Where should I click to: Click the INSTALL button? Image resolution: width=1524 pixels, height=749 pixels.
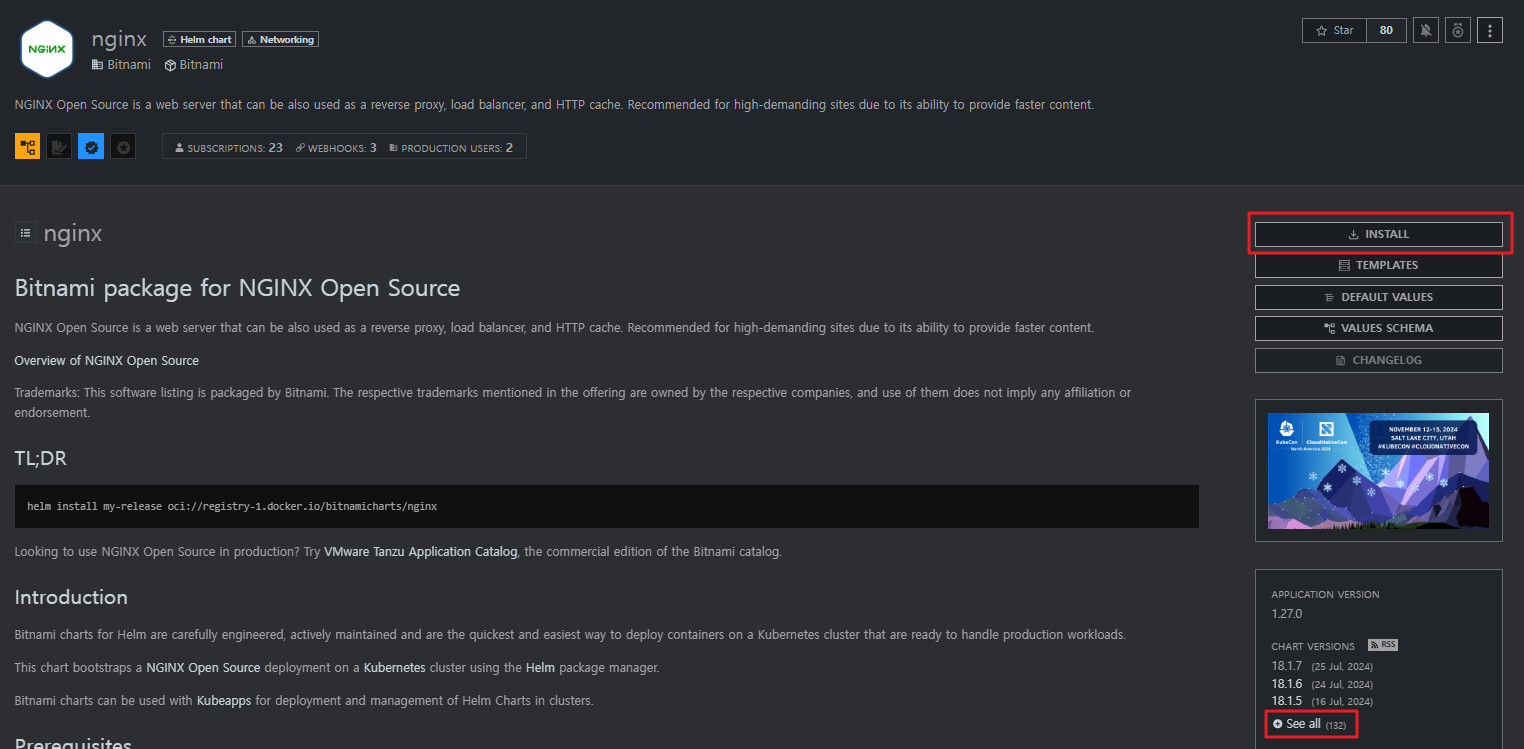1379,234
